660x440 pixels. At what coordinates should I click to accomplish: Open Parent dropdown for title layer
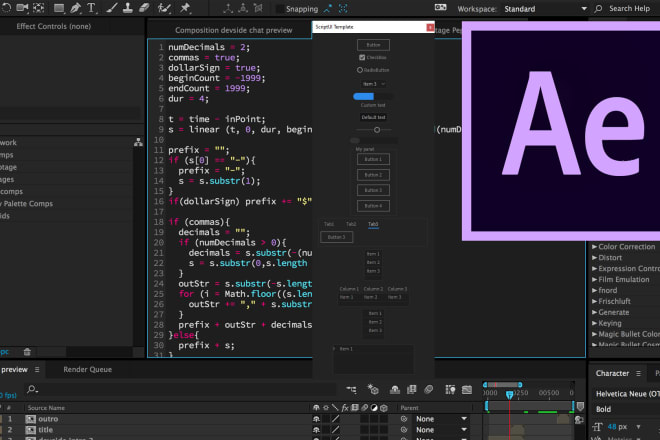tap(442, 430)
